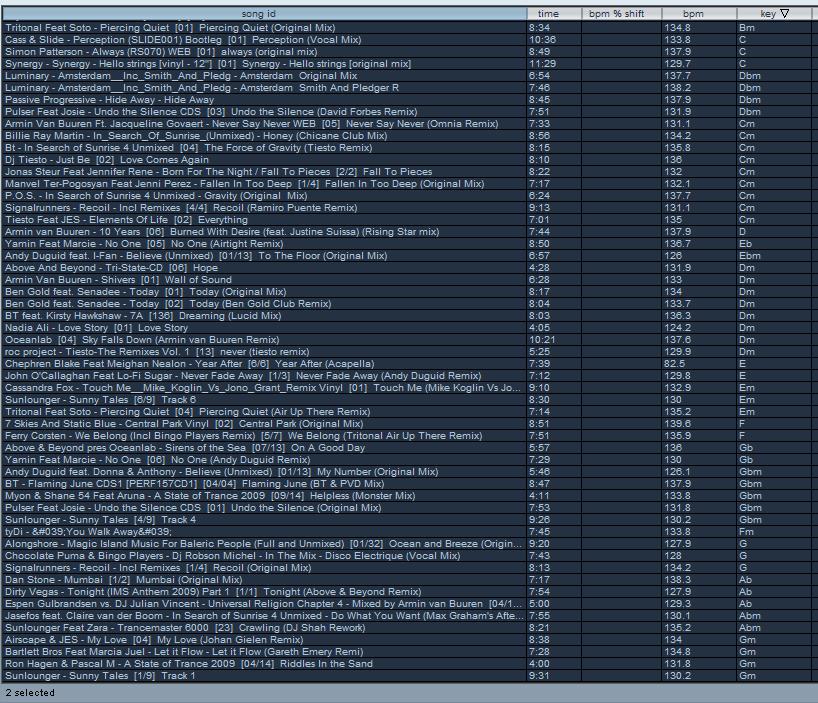818x703 pixels.
Task: Sort the list by the song id column header
Action: pyautogui.click(x=264, y=14)
